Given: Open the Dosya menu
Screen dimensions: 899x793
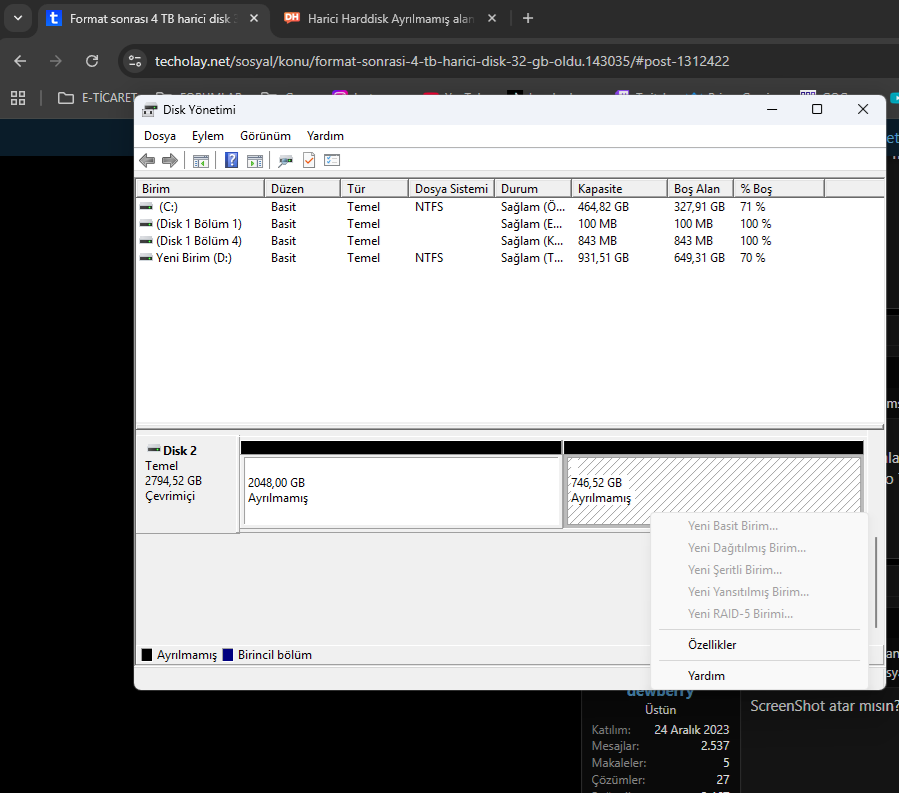Looking at the screenshot, I should tap(160, 136).
